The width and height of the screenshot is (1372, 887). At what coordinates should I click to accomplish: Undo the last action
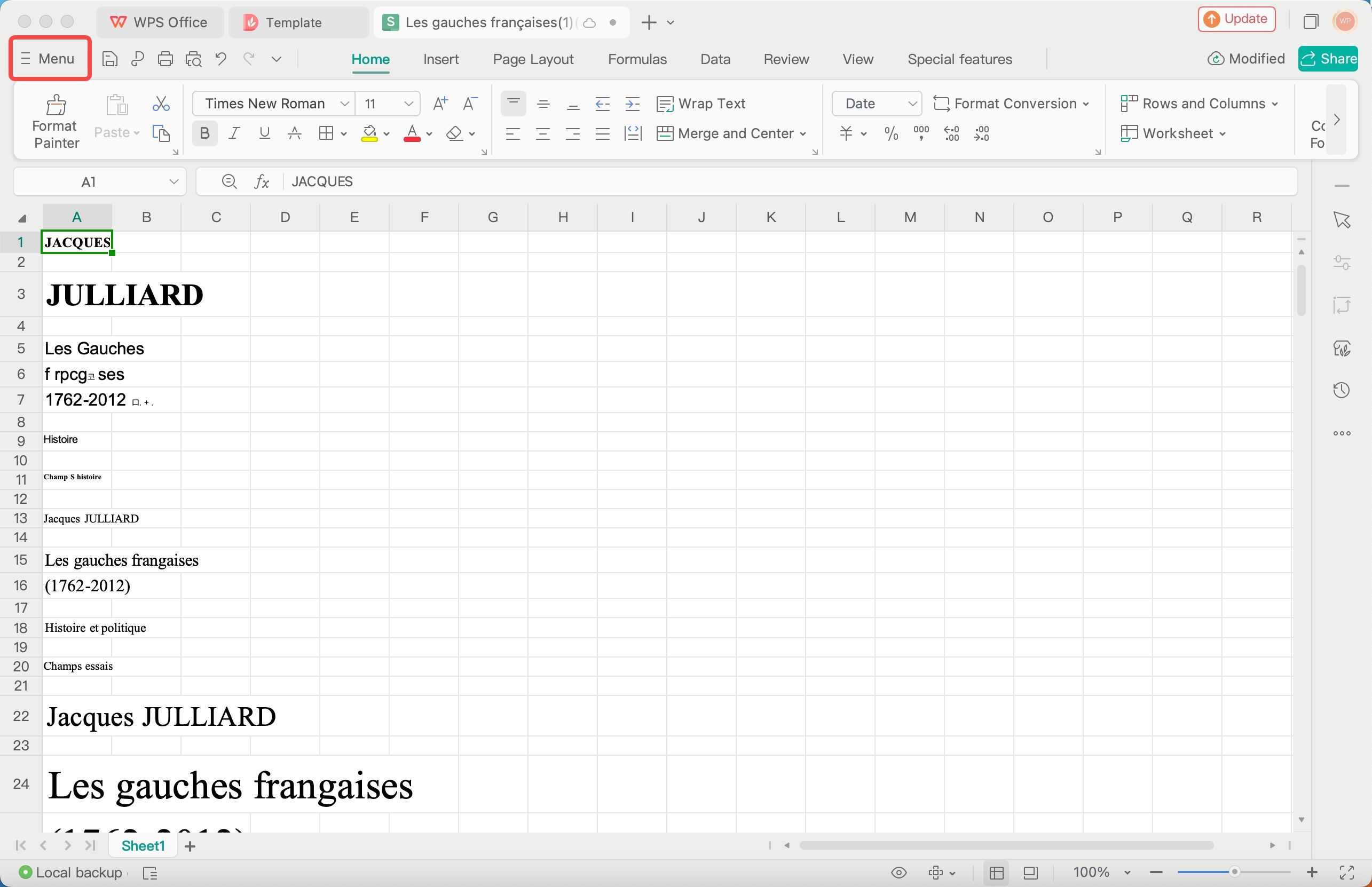tap(220, 59)
